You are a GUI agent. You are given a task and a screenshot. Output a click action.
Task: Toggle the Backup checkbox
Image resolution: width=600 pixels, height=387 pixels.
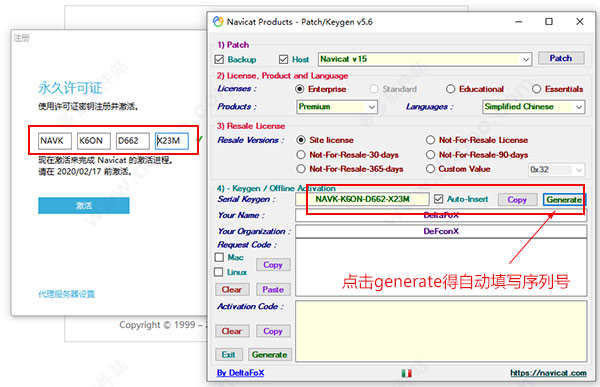pos(219,59)
